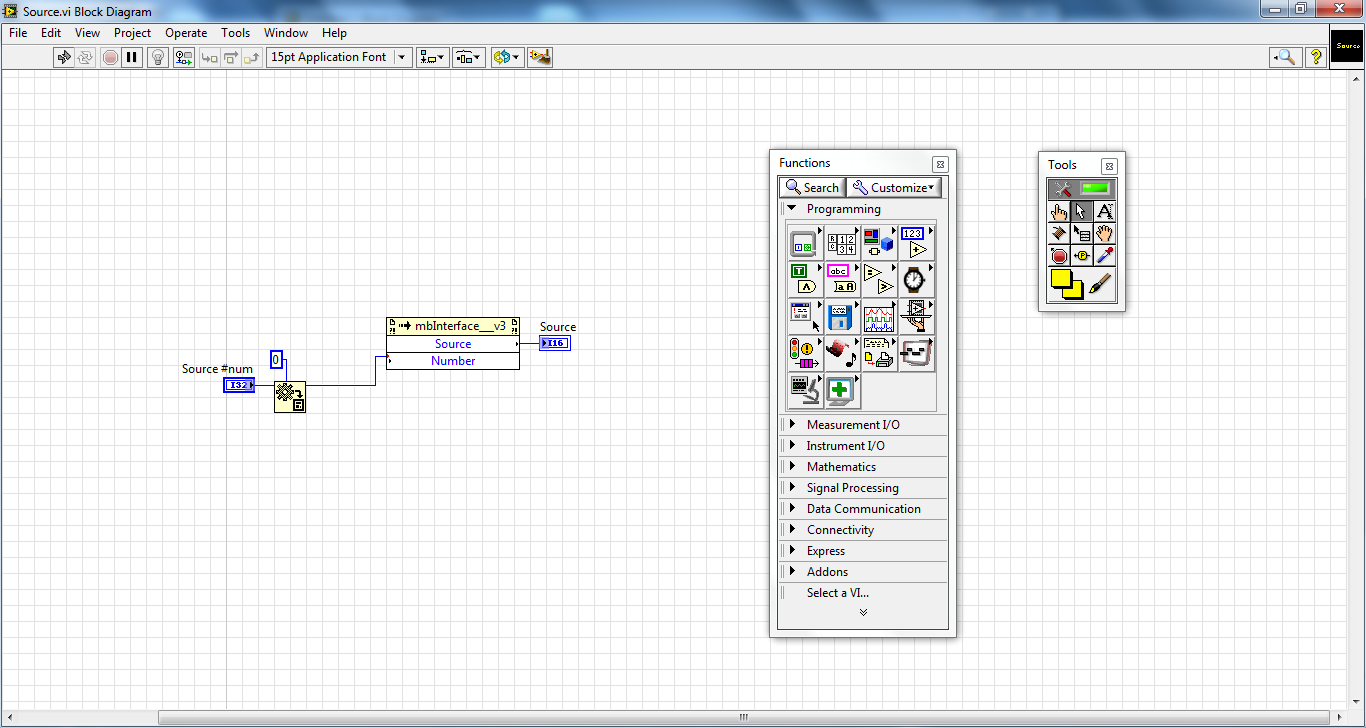Open the Tools menu in menu bar

click(235, 33)
